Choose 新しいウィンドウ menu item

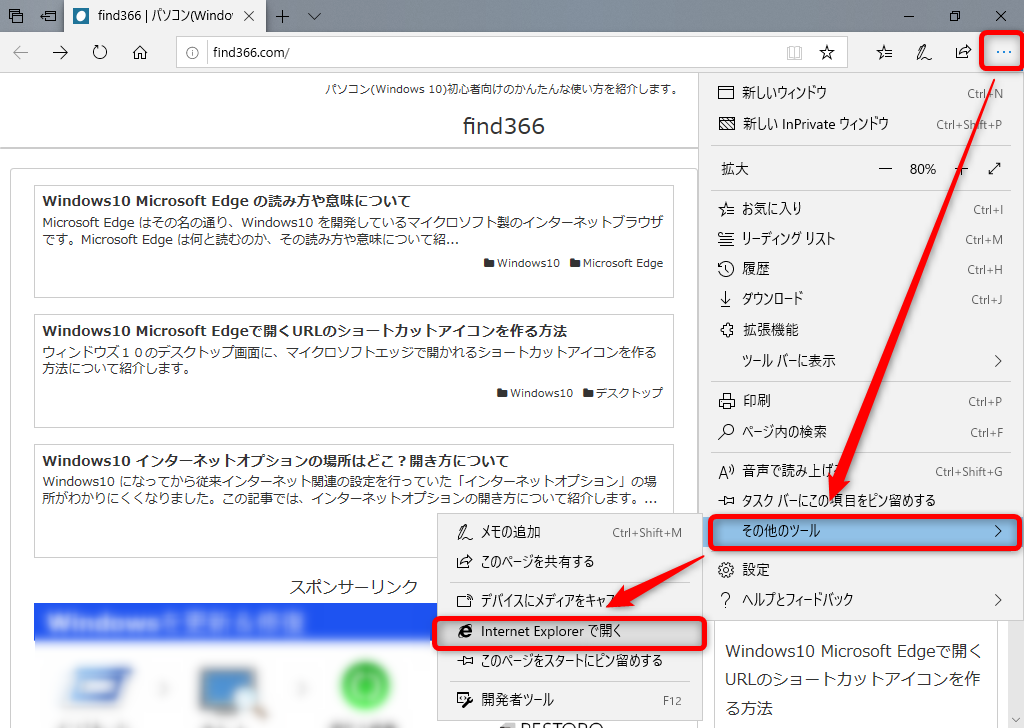861,93
